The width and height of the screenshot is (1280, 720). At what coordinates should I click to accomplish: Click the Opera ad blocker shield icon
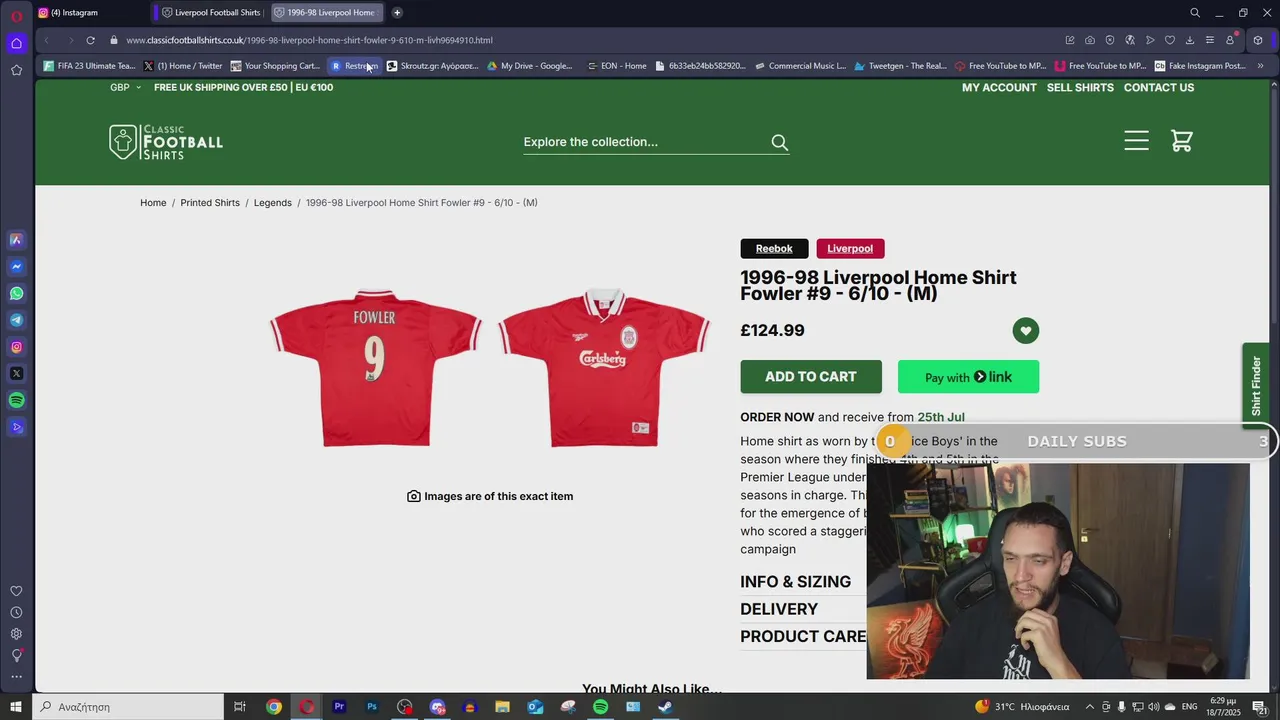coord(1110,40)
